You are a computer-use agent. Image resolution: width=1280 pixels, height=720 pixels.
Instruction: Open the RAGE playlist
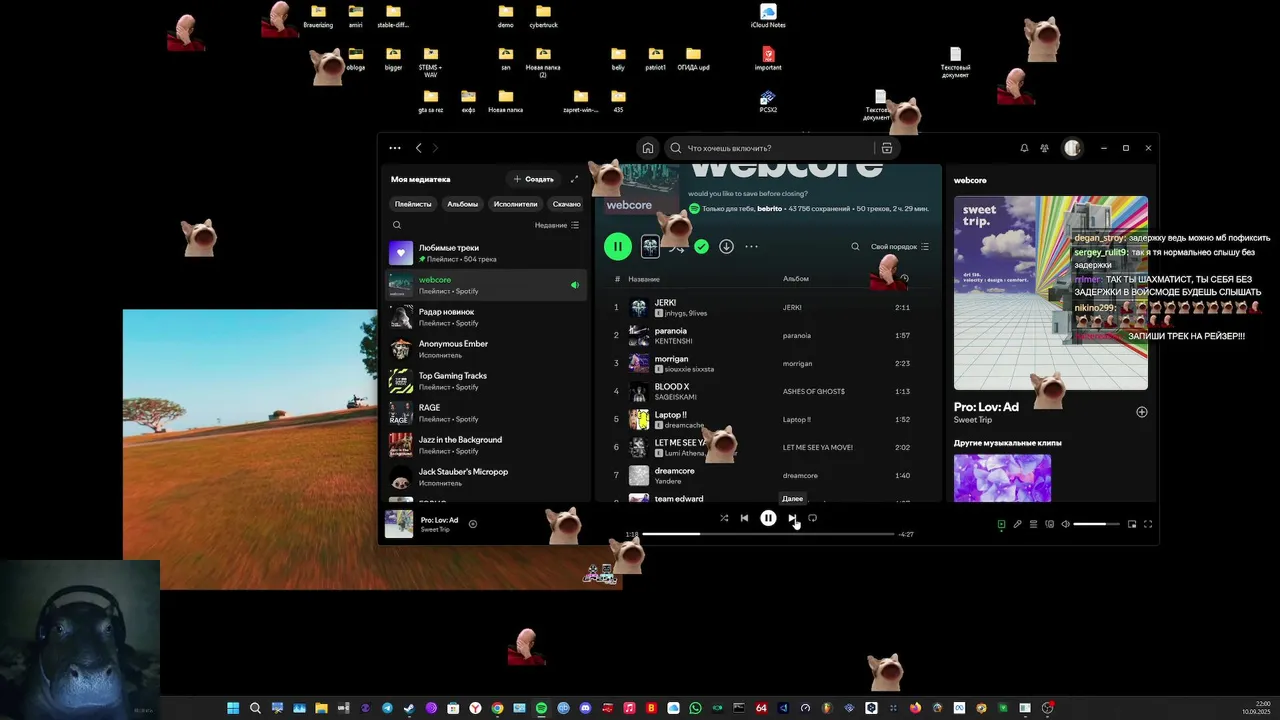tap(487, 413)
